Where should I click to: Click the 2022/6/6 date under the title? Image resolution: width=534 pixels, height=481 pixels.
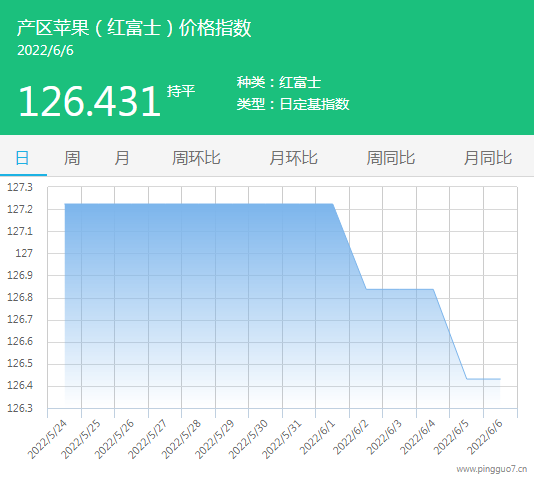(45, 50)
